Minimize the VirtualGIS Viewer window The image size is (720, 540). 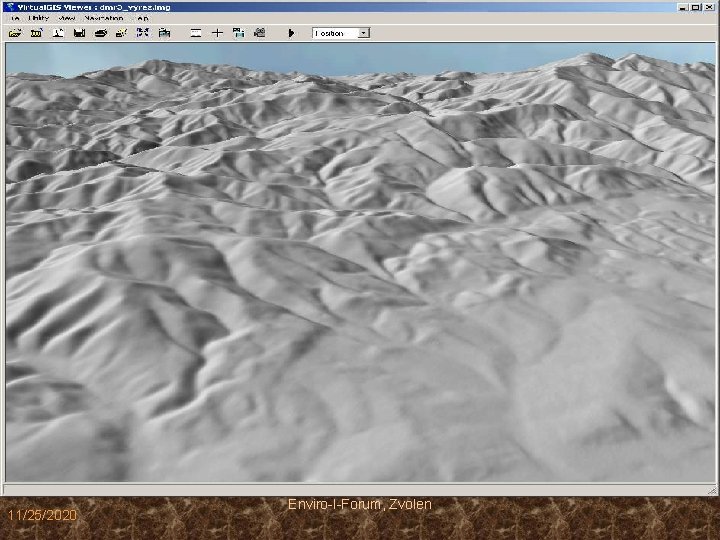click(684, 7)
